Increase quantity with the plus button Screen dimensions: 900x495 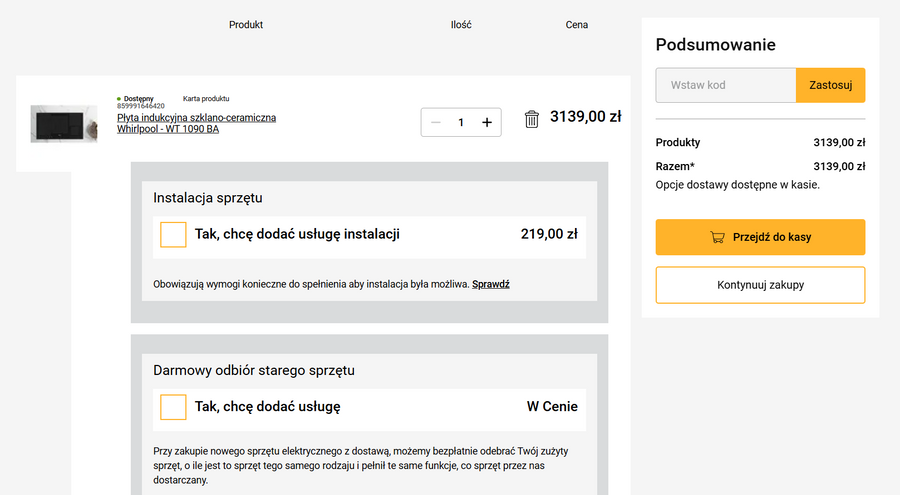487,122
